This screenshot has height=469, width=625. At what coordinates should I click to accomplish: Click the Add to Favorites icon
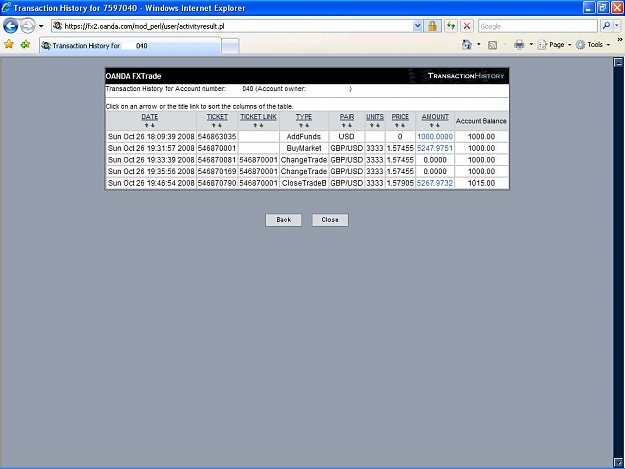point(26,44)
